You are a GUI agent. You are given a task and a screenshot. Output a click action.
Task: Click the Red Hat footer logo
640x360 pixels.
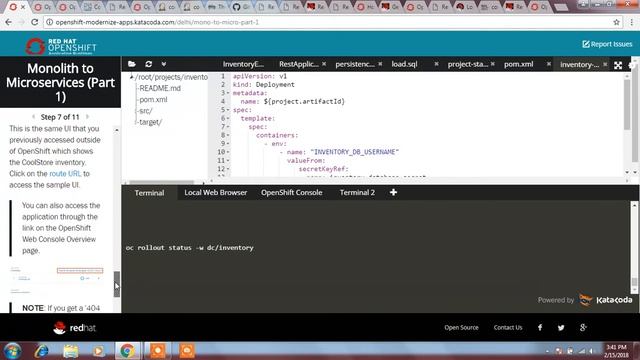point(74,327)
